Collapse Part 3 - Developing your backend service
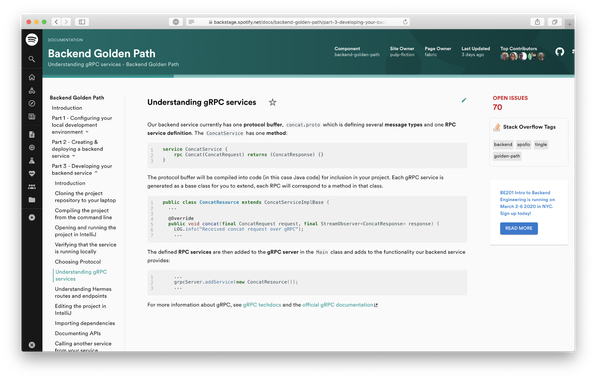The image size is (596, 380). click(82, 169)
